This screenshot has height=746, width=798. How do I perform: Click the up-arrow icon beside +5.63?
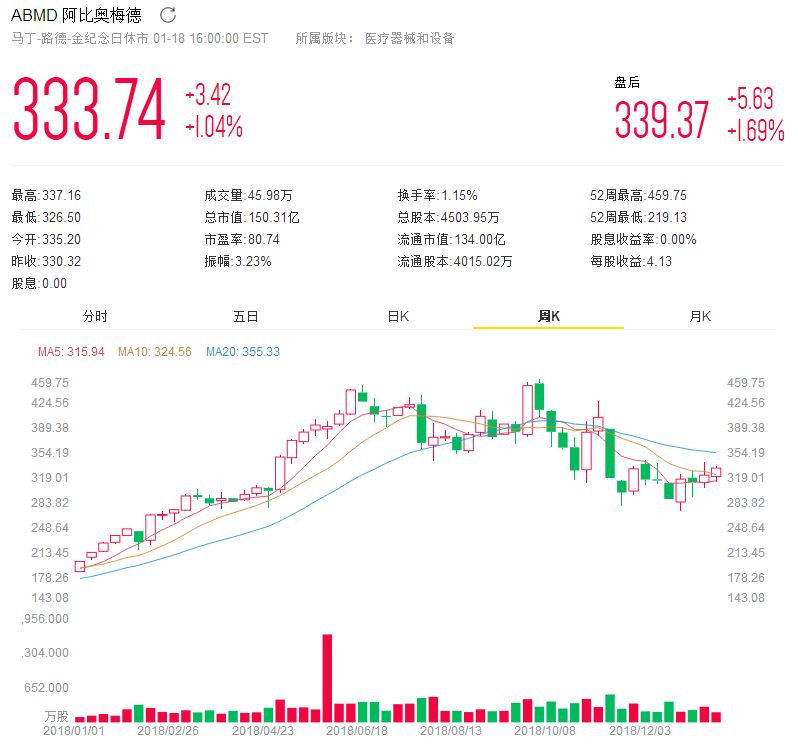tap(731, 98)
